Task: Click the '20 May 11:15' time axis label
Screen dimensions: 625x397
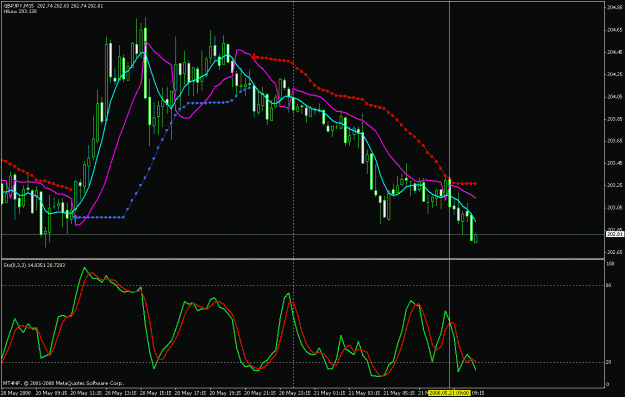Action: [86, 393]
